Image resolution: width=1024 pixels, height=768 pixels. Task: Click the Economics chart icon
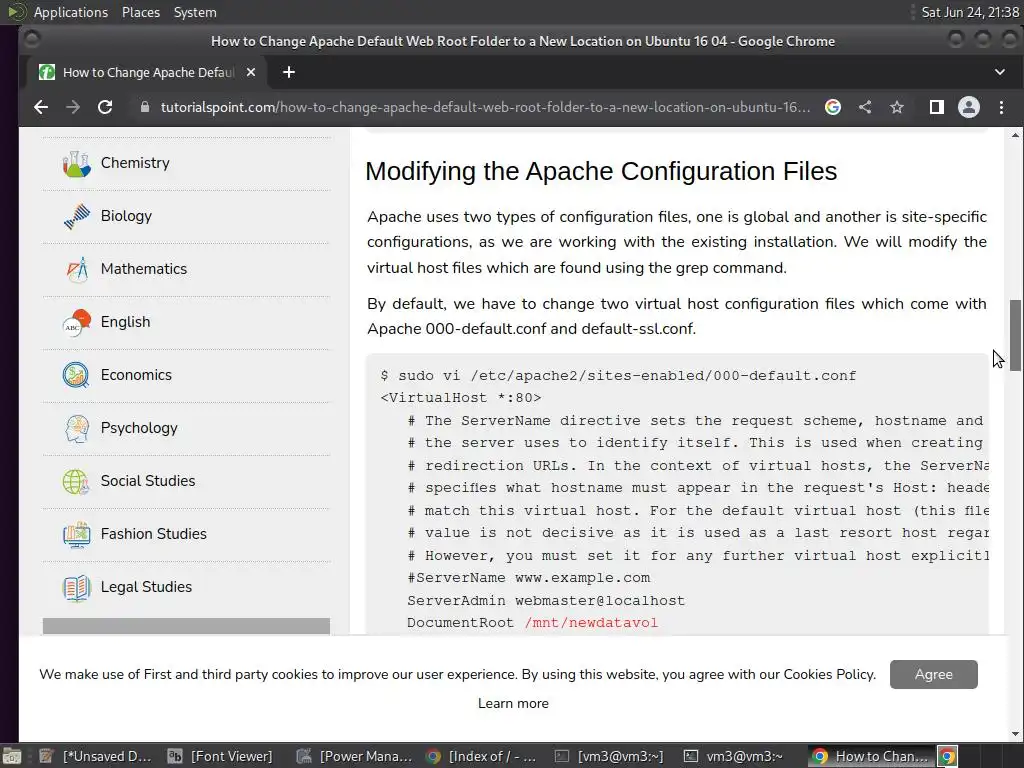pos(76,375)
